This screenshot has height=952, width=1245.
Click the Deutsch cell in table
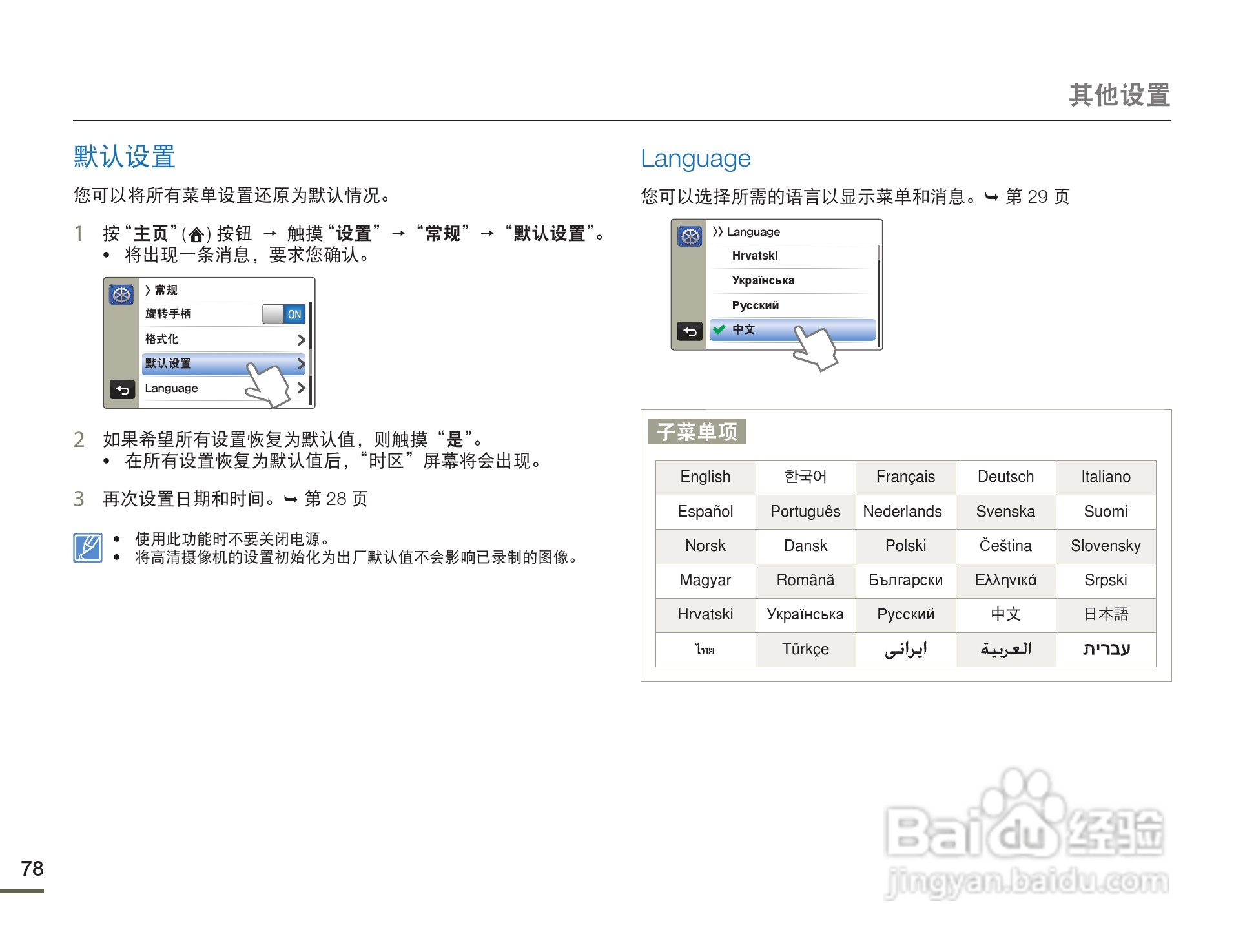tap(1005, 477)
